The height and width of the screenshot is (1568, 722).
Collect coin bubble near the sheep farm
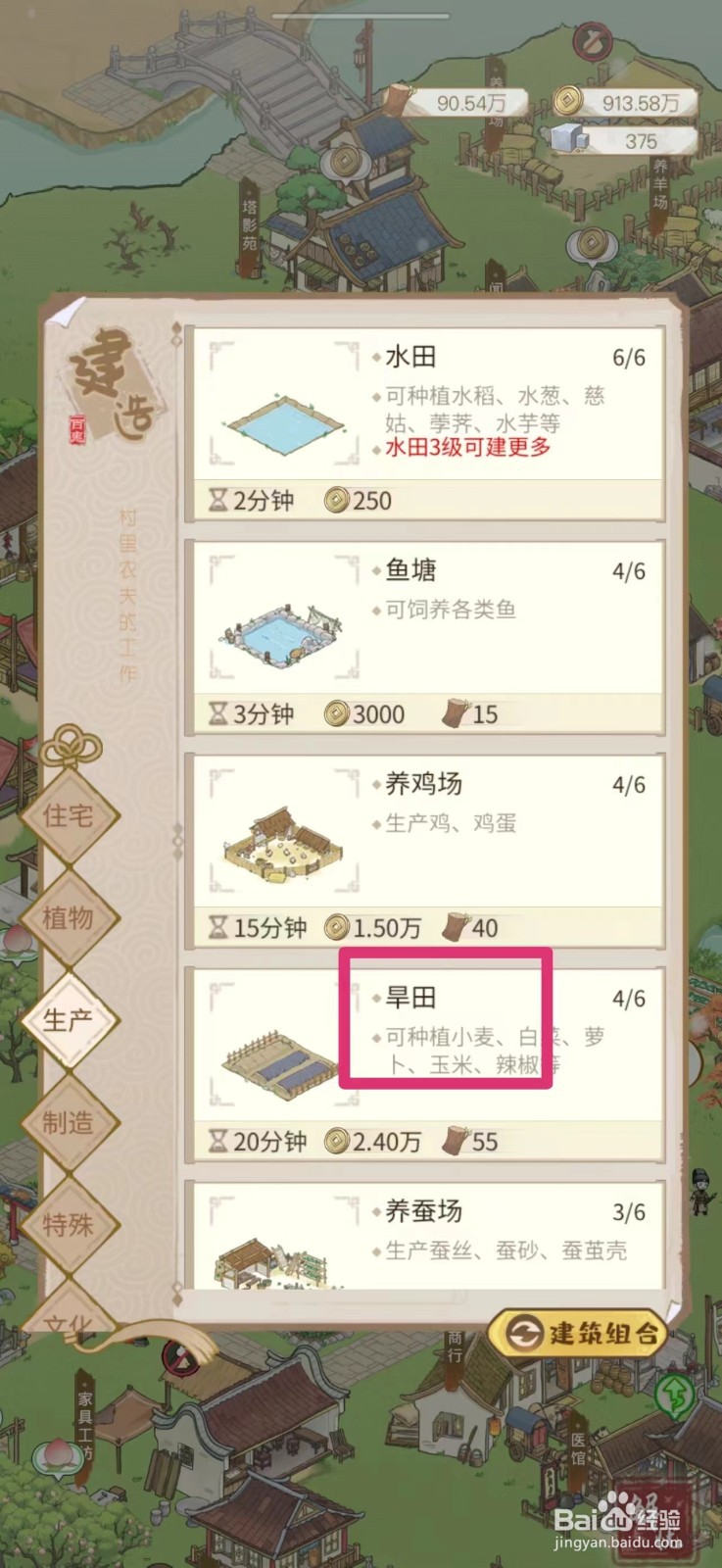592,241
